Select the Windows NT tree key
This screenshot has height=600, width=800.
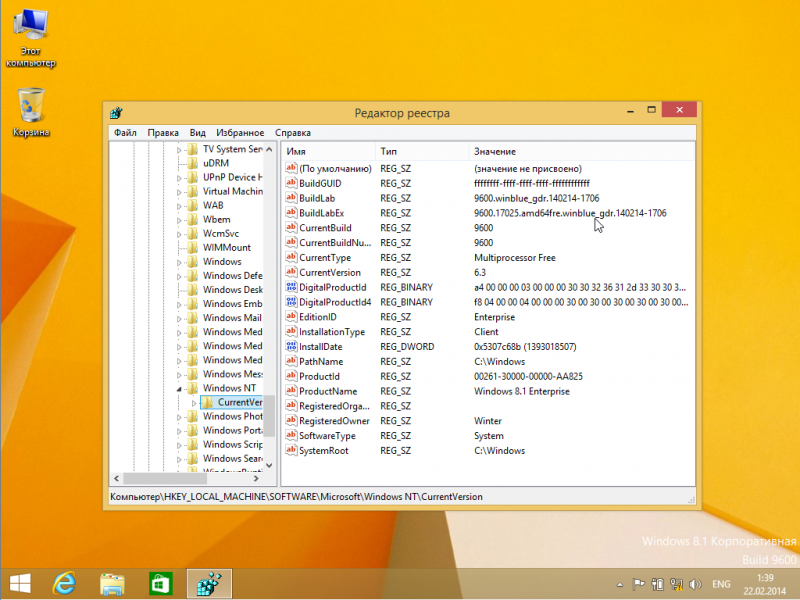point(229,388)
